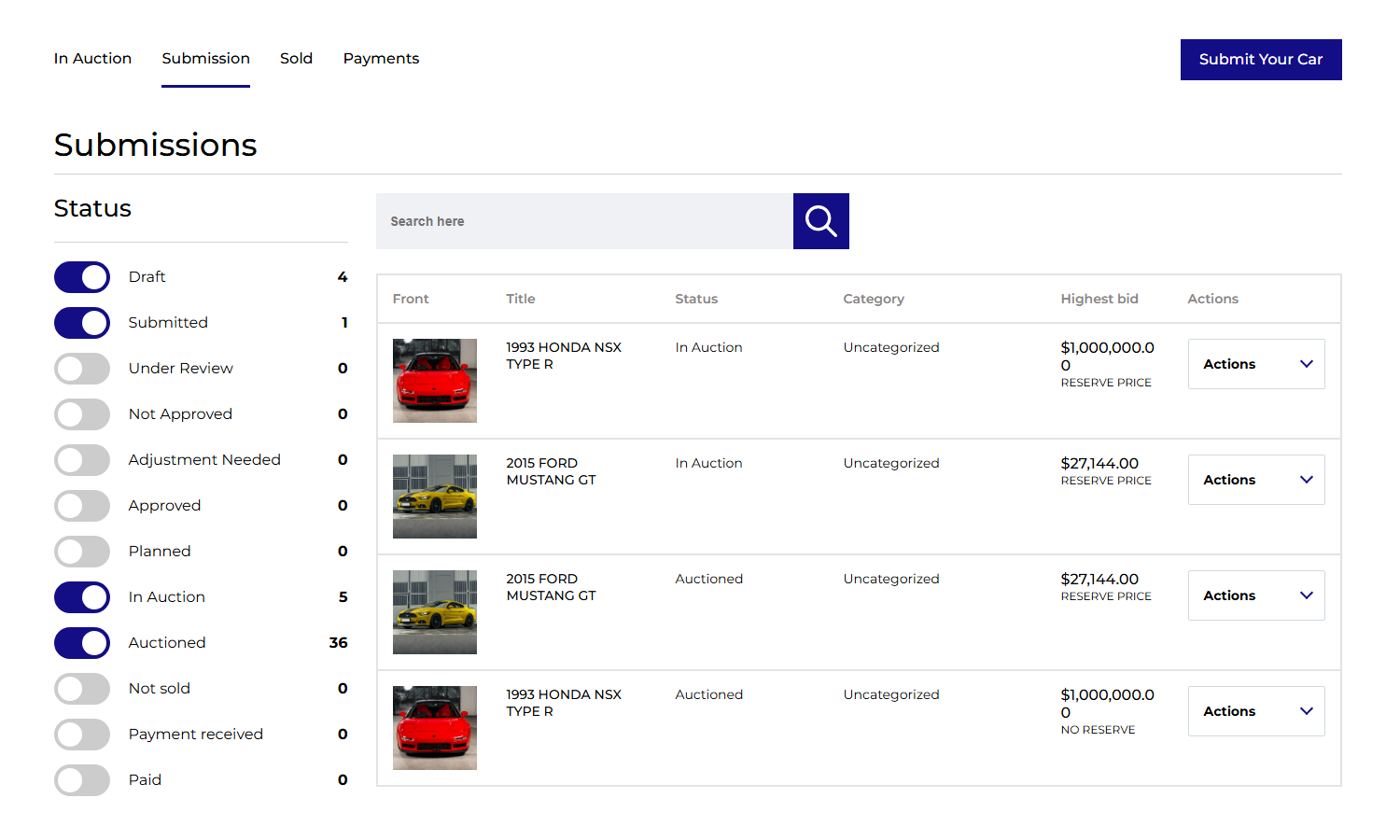
Task: Click the In Auction count 5
Action: tap(343, 597)
